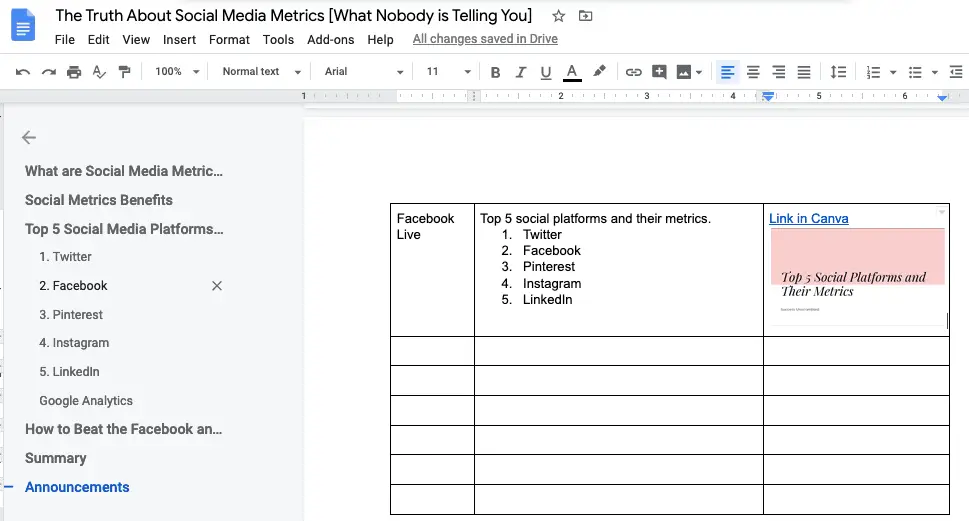Open the Help menu

pyautogui.click(x=380, y=40)
